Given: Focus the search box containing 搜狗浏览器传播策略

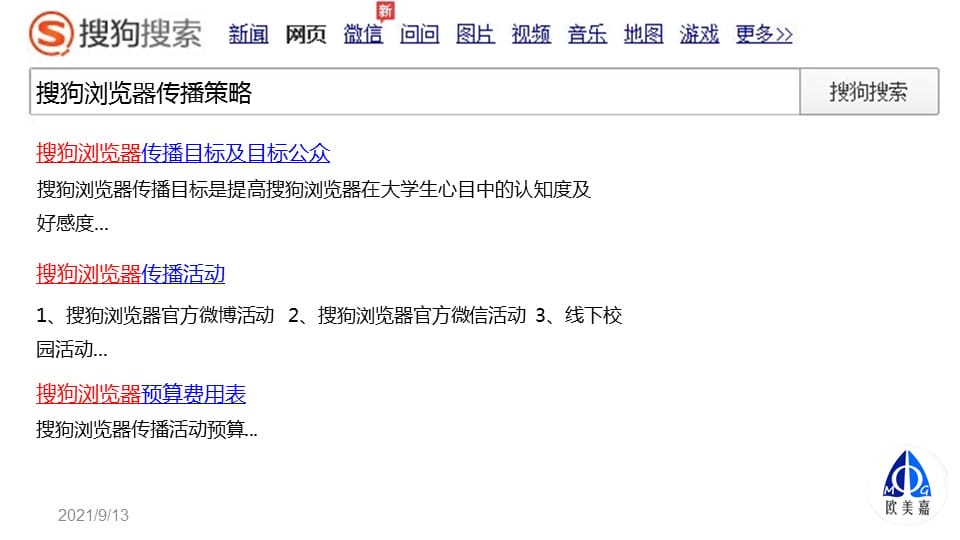Looking at the screenshot, I should click(414, 92).
